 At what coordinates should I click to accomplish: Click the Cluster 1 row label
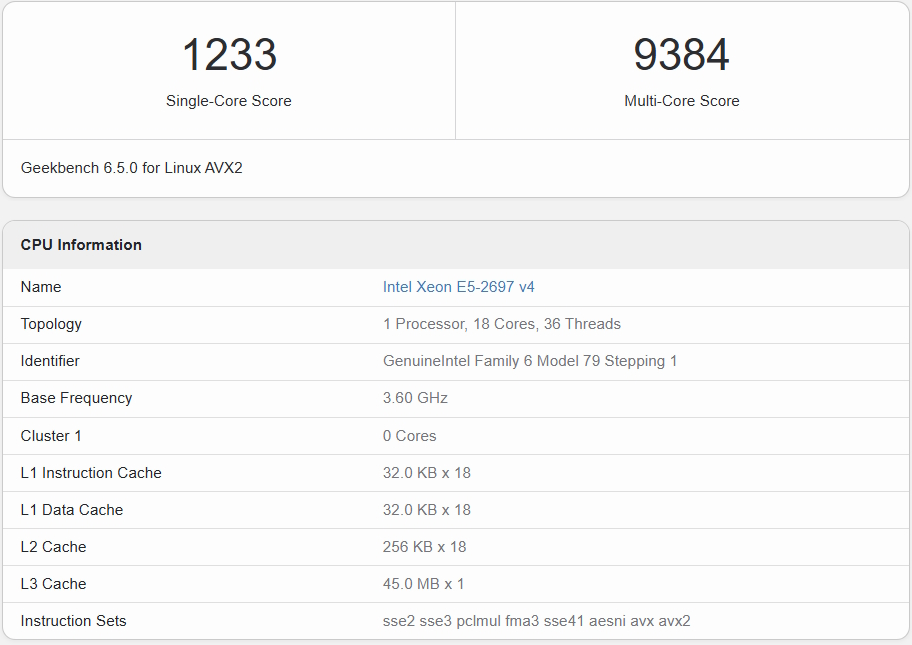click(x=51, y=436)
